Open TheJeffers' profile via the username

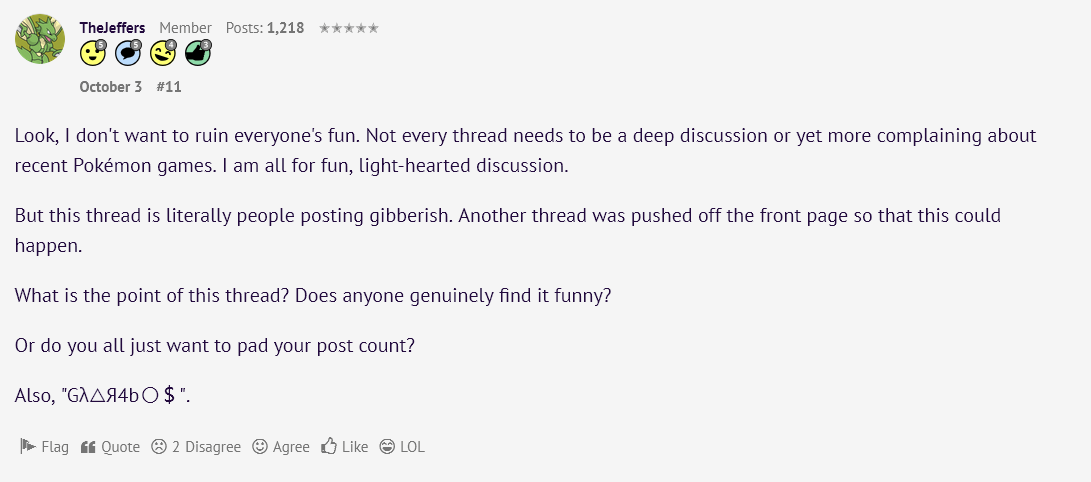coord(112,28)
